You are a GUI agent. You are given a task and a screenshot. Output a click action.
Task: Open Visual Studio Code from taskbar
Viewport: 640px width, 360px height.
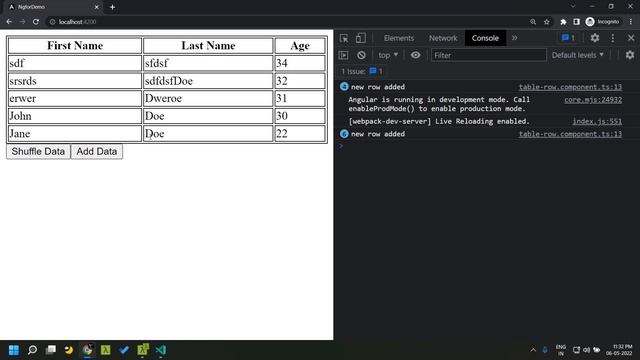161,350
